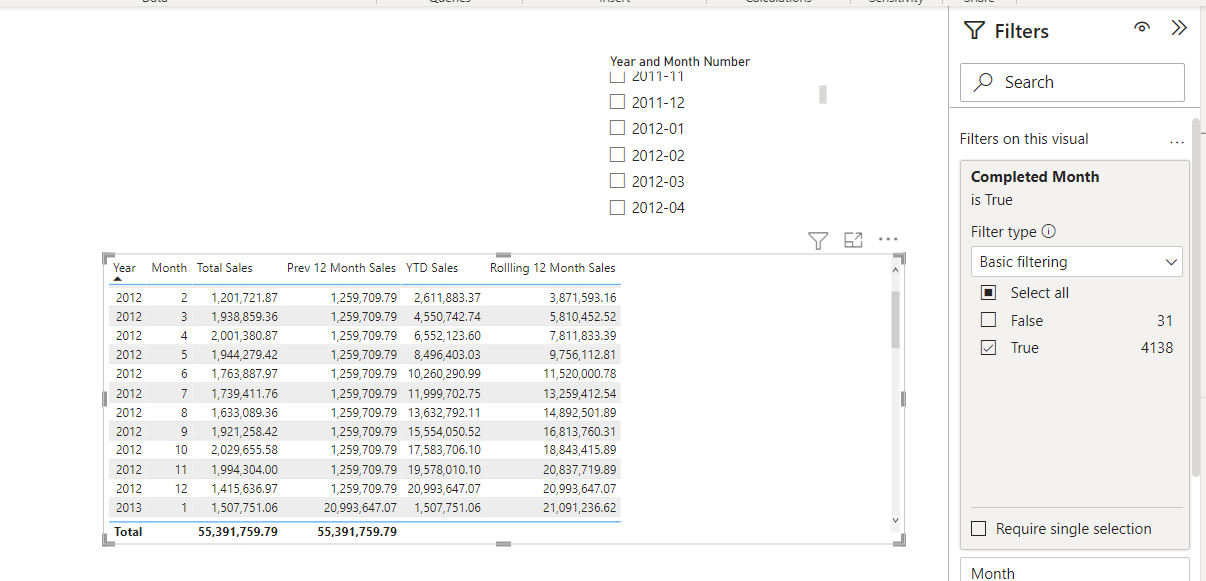Select the Year and Month Number slicer title
Screen dimensions: 1206x581
[x=680, y=61]
